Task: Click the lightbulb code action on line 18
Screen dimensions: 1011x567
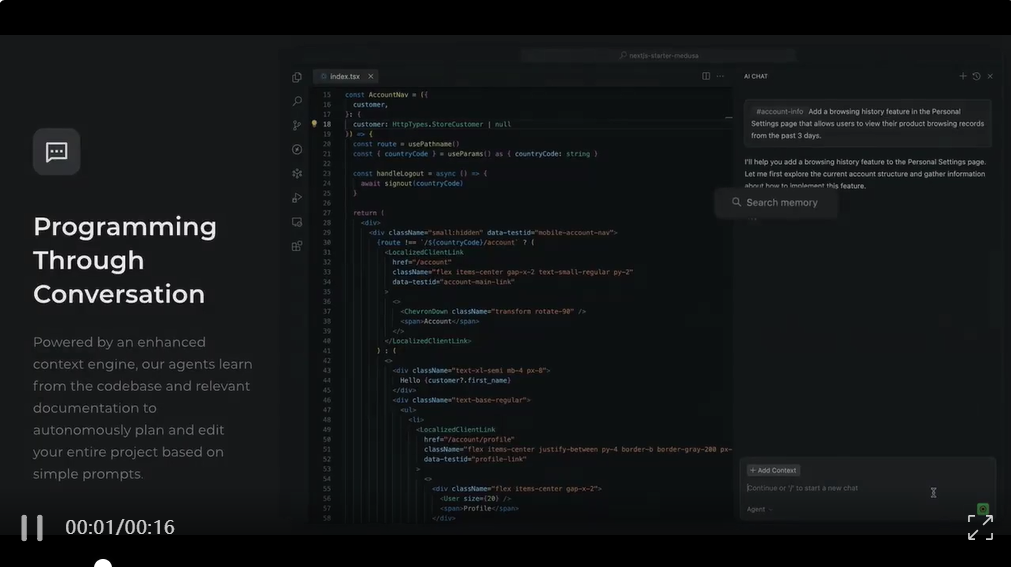Action: pos(315,124)
